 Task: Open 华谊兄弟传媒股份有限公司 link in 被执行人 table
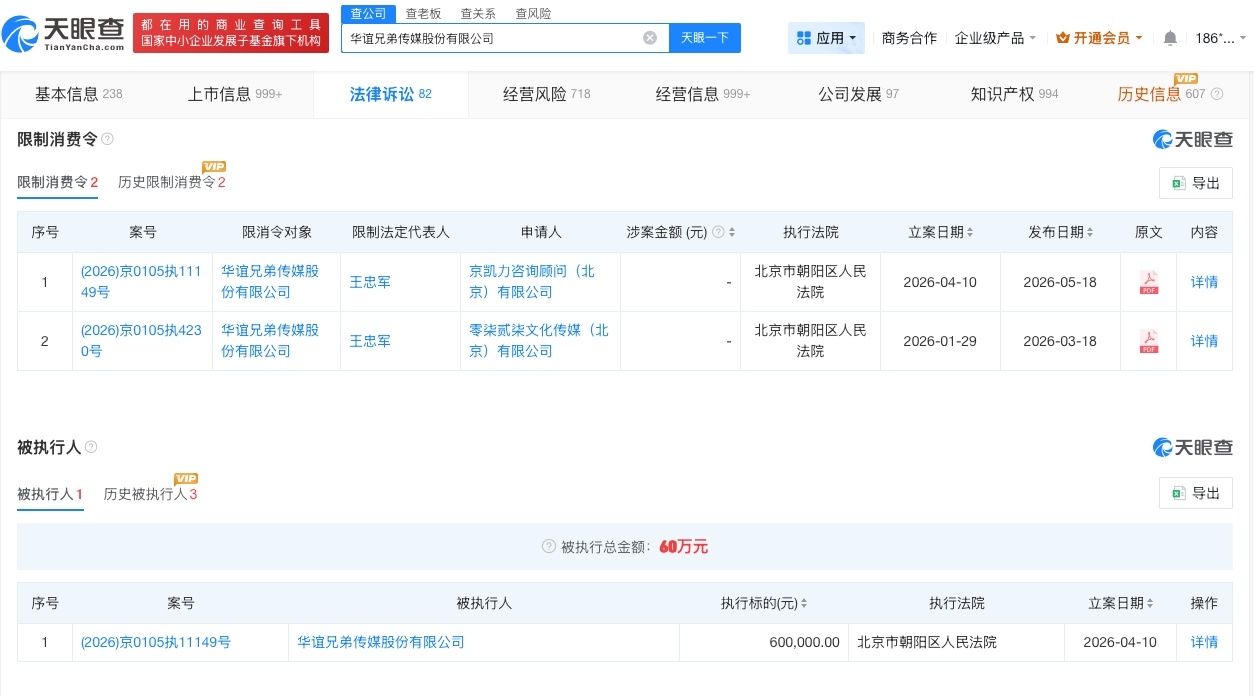click(x=381, y=642)
